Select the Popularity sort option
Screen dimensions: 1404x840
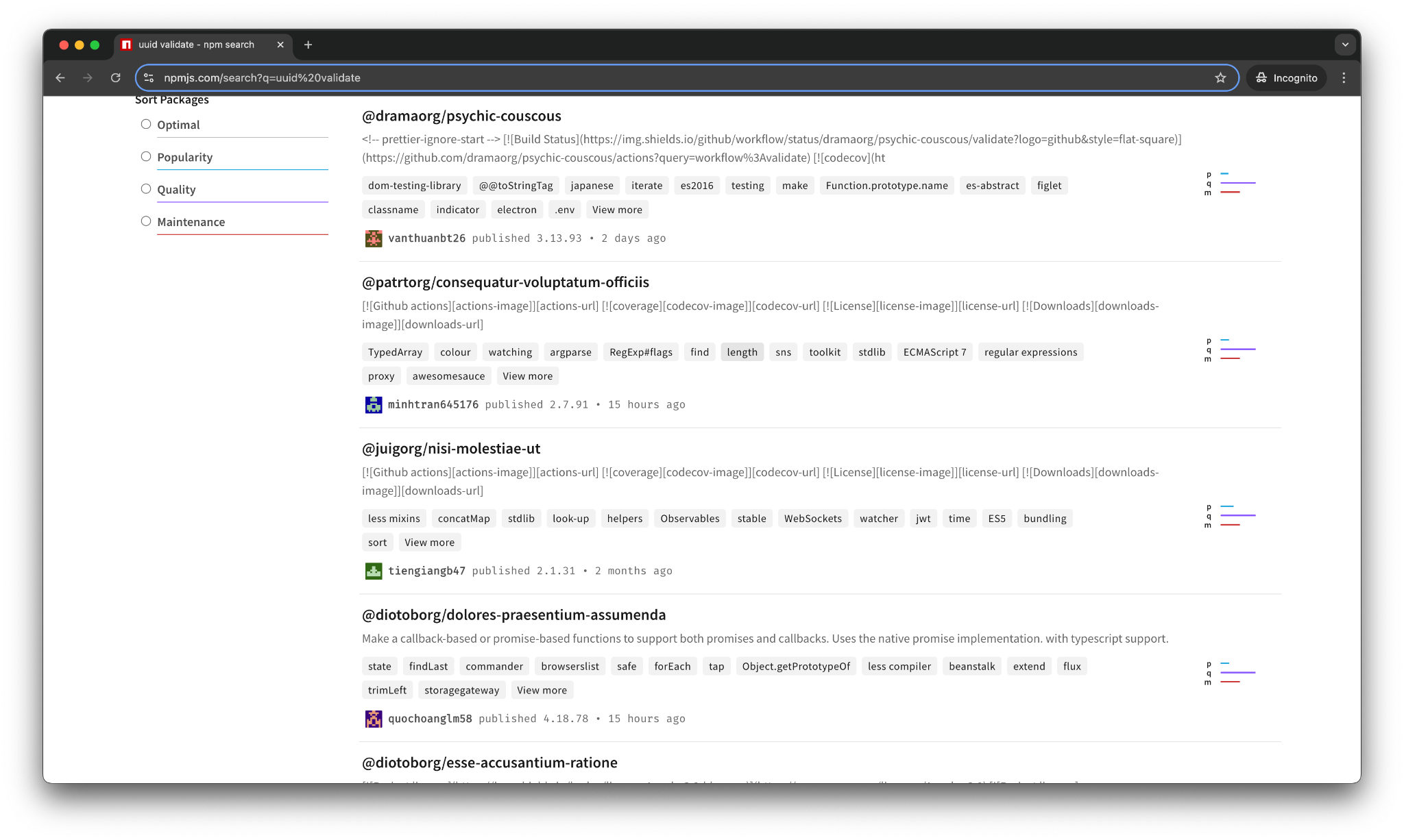(146, 156)
